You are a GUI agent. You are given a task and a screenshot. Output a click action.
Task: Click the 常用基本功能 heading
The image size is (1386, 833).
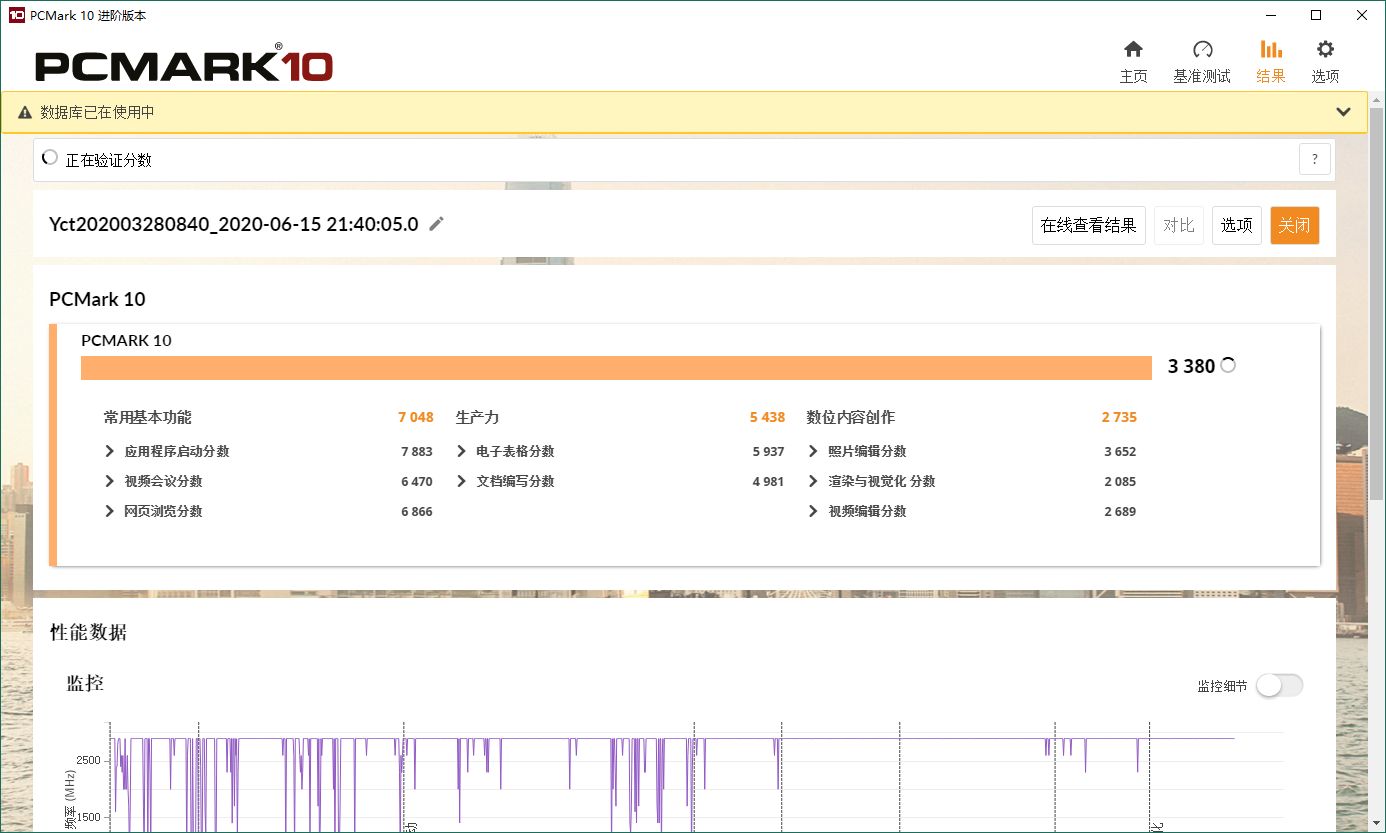[147, 417]
